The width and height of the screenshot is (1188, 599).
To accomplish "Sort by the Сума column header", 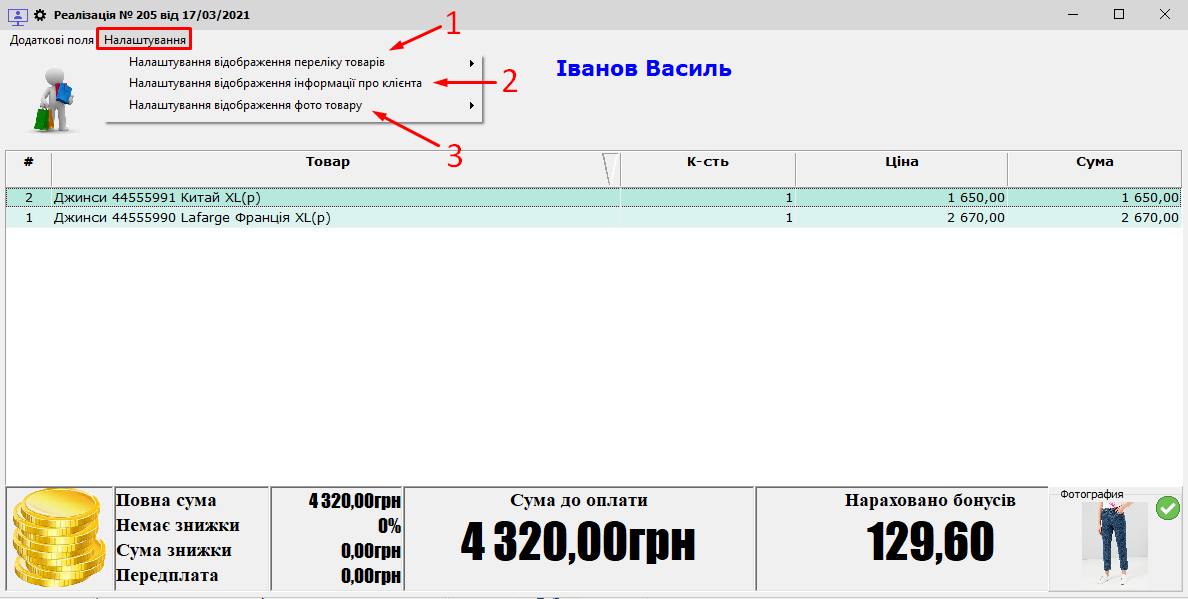I will pyautogui.click(x=1095, y=162).
